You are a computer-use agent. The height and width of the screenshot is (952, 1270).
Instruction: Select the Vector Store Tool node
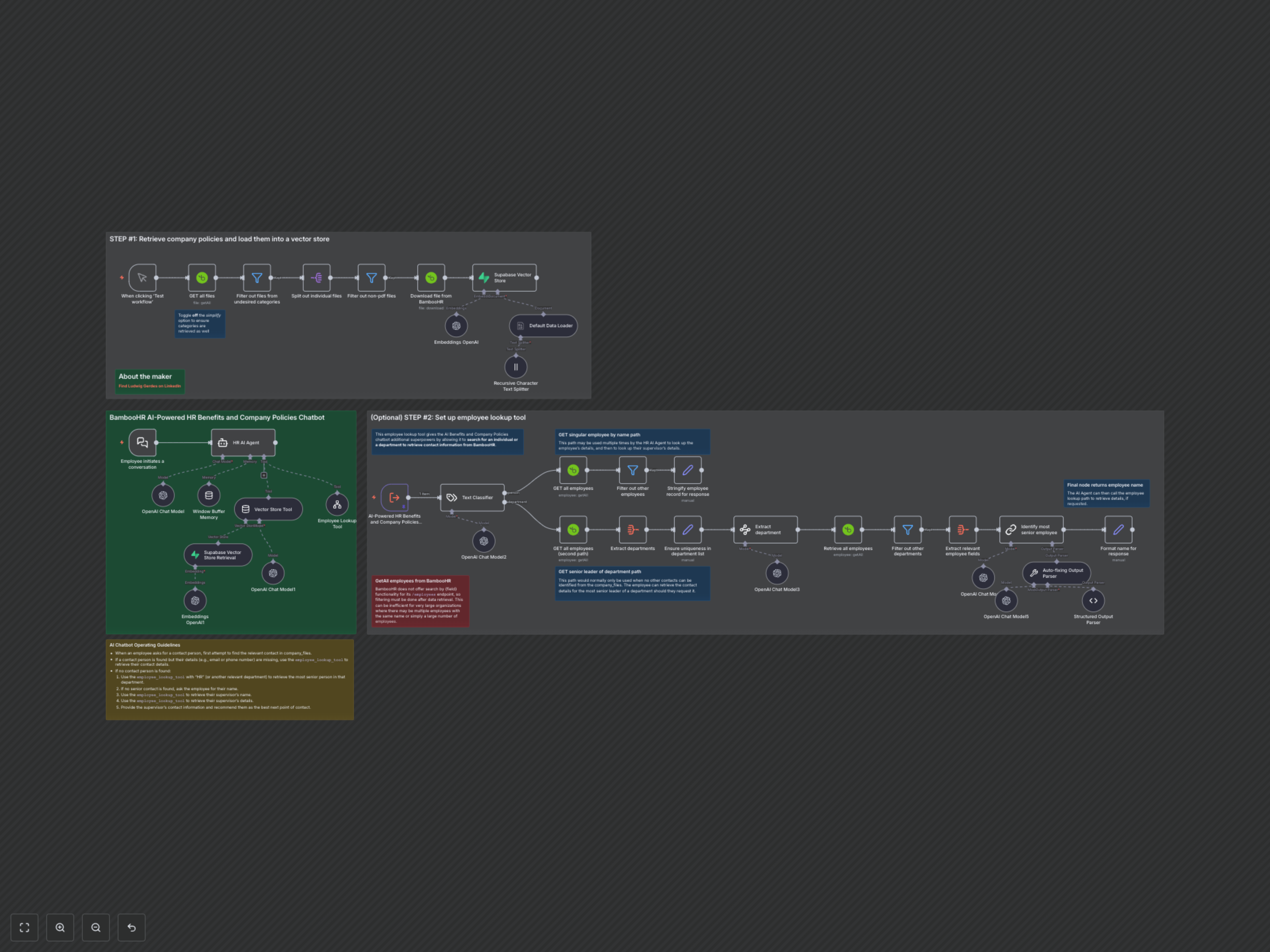pyautogui.click(x=268, y=509)
